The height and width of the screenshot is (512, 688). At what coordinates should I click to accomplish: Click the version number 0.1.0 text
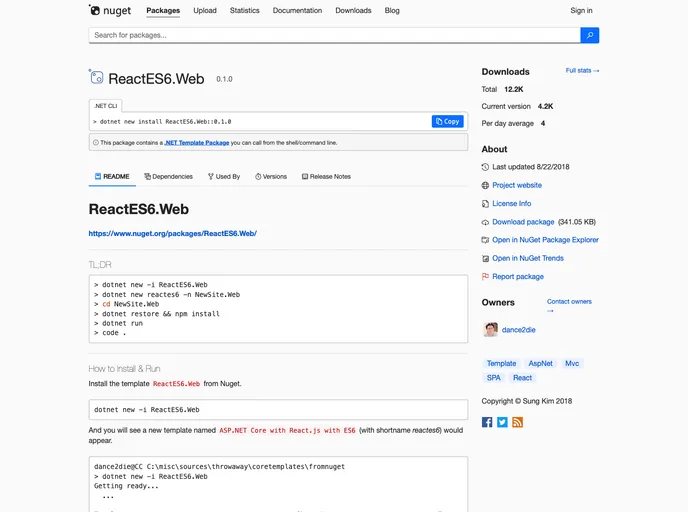pos(224,79)
